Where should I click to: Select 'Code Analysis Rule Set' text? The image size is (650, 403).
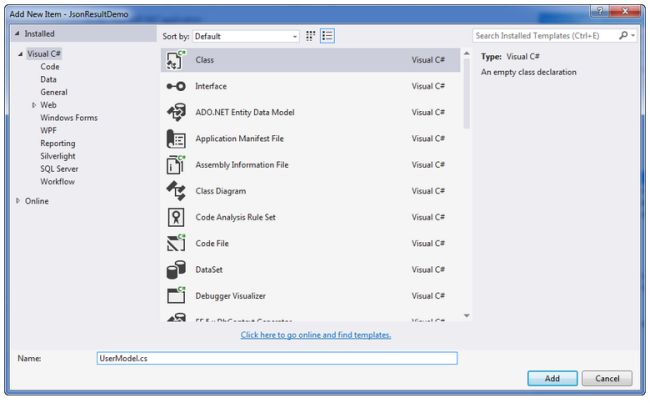235,217
